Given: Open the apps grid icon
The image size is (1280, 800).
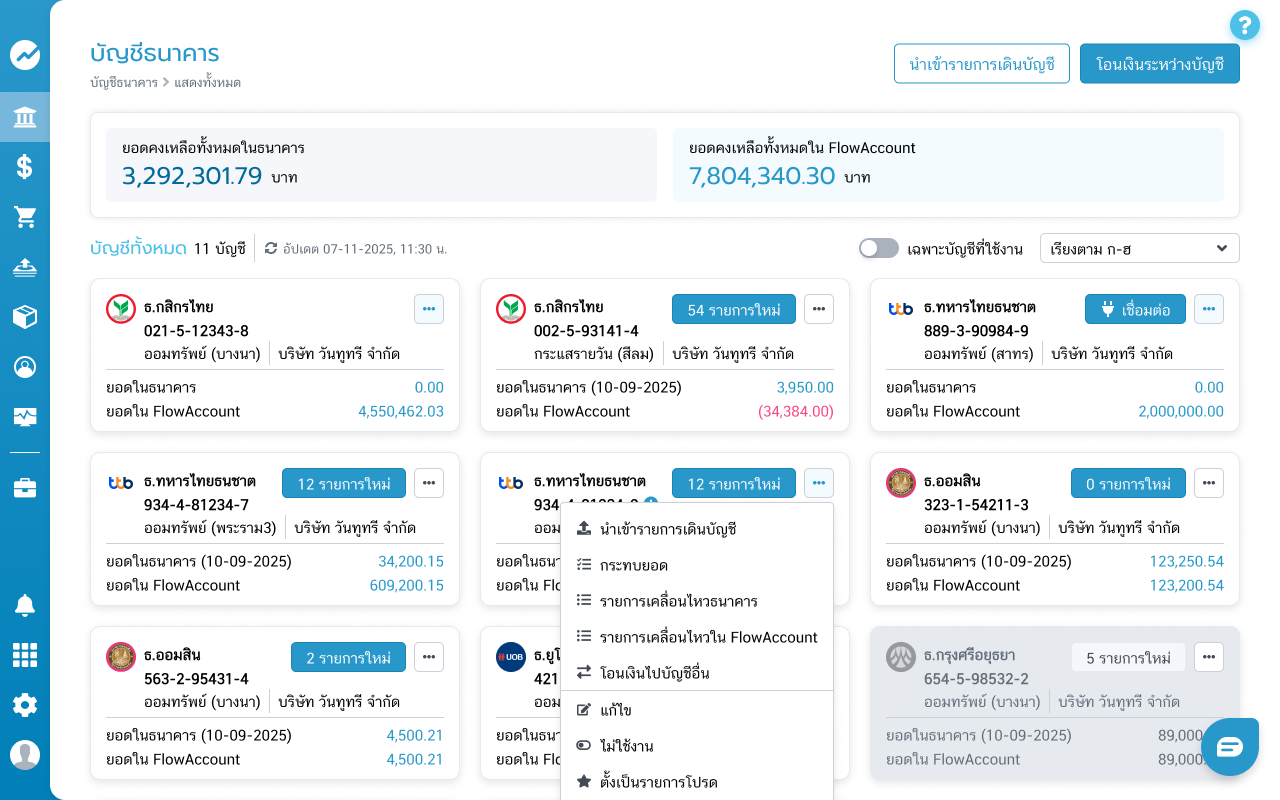Looking at the screenshot, I should click(25, 655).
